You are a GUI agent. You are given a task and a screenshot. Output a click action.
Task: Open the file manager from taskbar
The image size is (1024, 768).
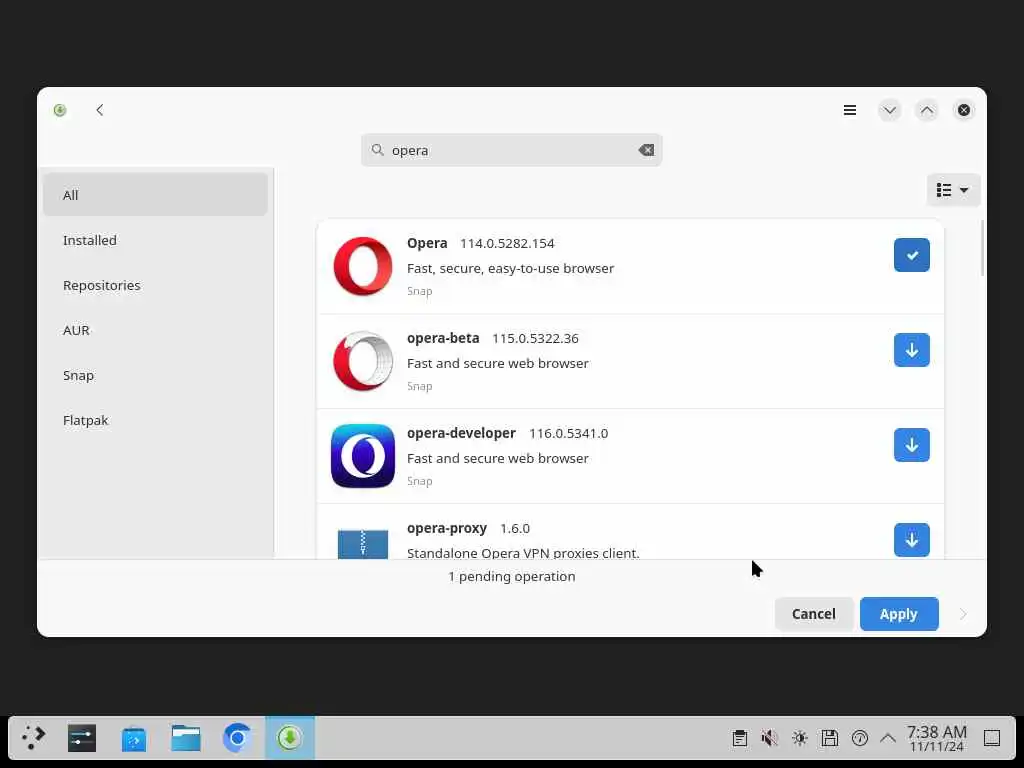(185, 738)
